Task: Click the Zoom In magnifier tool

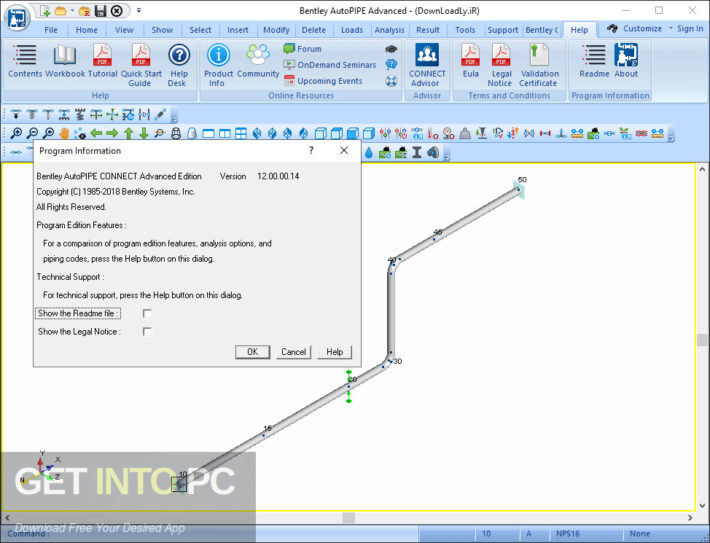Action: tap(16, 133)
